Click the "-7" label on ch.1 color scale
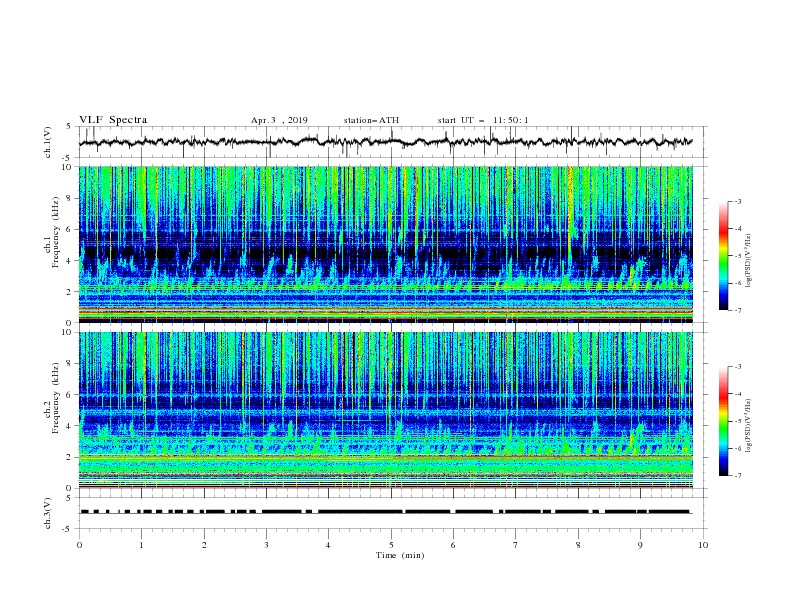Viewport: 792px width, 612px height. coord(738,310)
